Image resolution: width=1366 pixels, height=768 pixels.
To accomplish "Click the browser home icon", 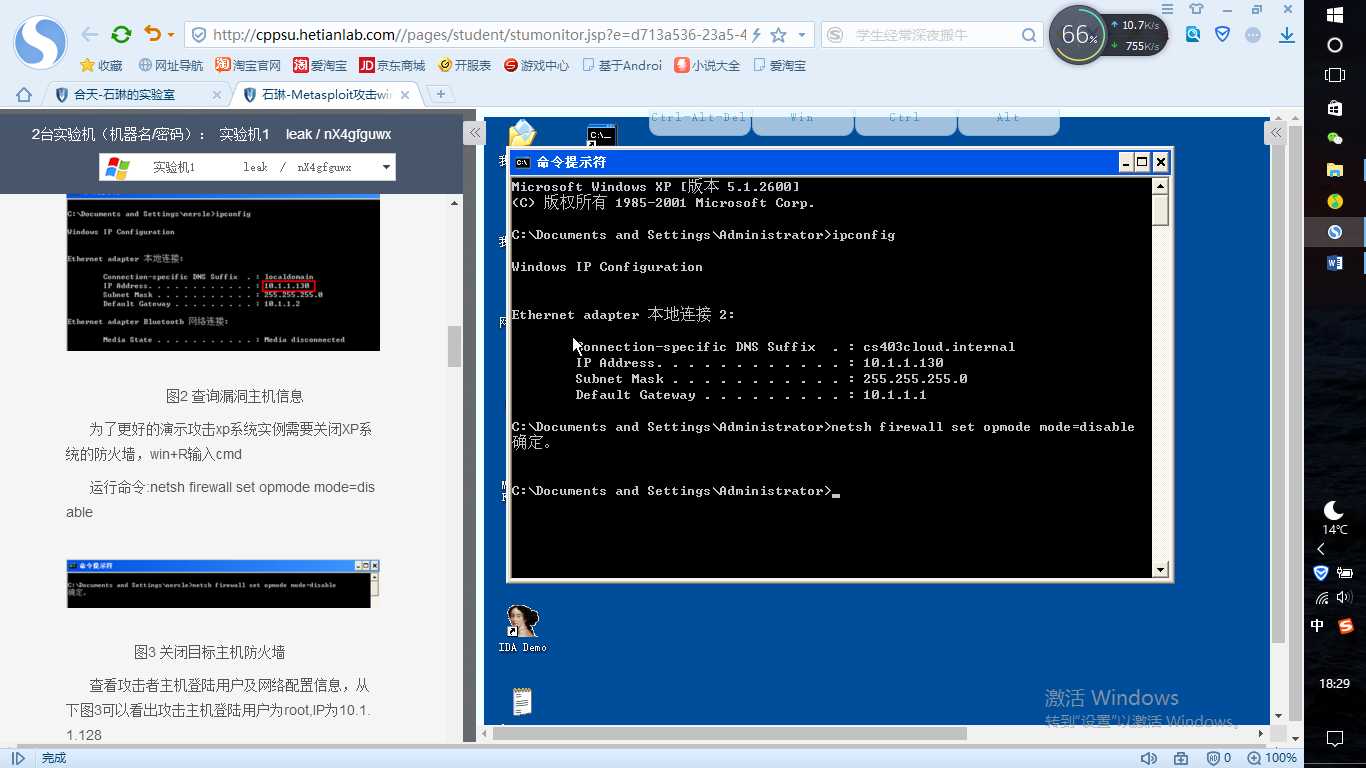I will click(24, 94).
